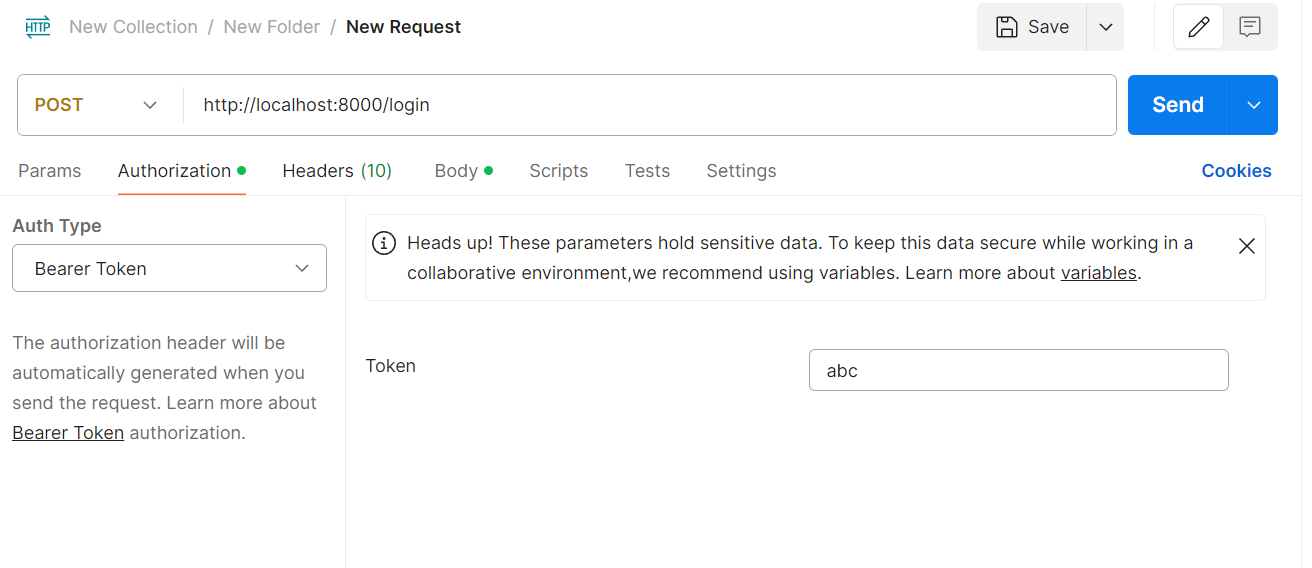Screen dimensions: 1312x568
Task: Go to the Scripts tab
Action: [x=558, y=171]
